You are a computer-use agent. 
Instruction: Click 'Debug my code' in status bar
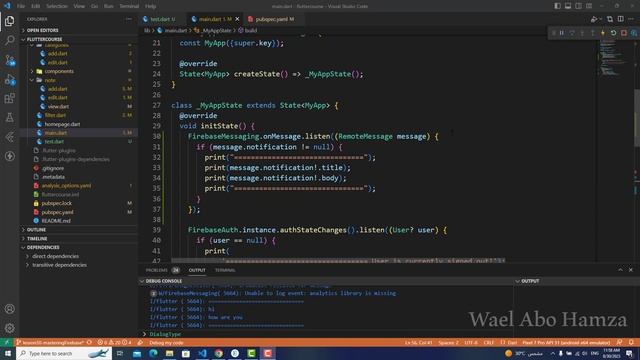point(165,342)
